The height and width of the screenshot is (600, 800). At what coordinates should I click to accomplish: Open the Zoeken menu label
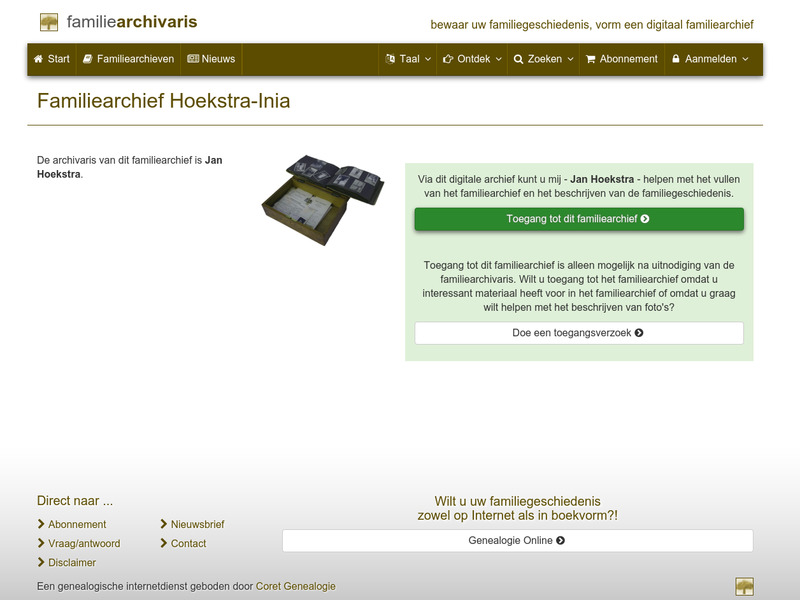pyautogui.click(x=544, y=59)
